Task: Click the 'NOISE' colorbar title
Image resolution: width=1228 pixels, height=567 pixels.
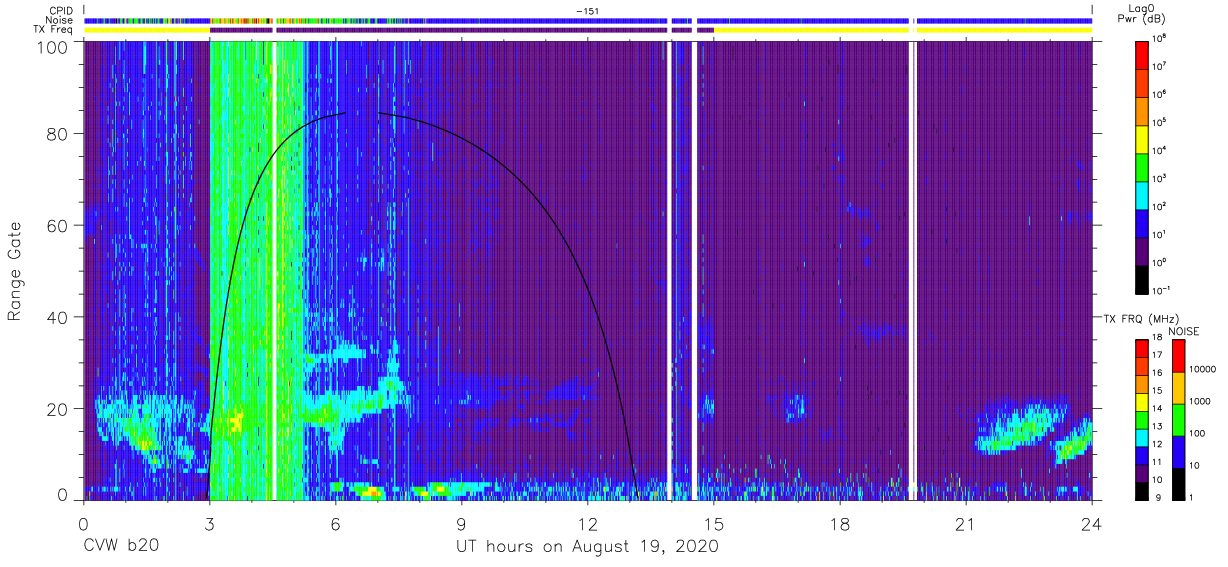Action: 1184,330
